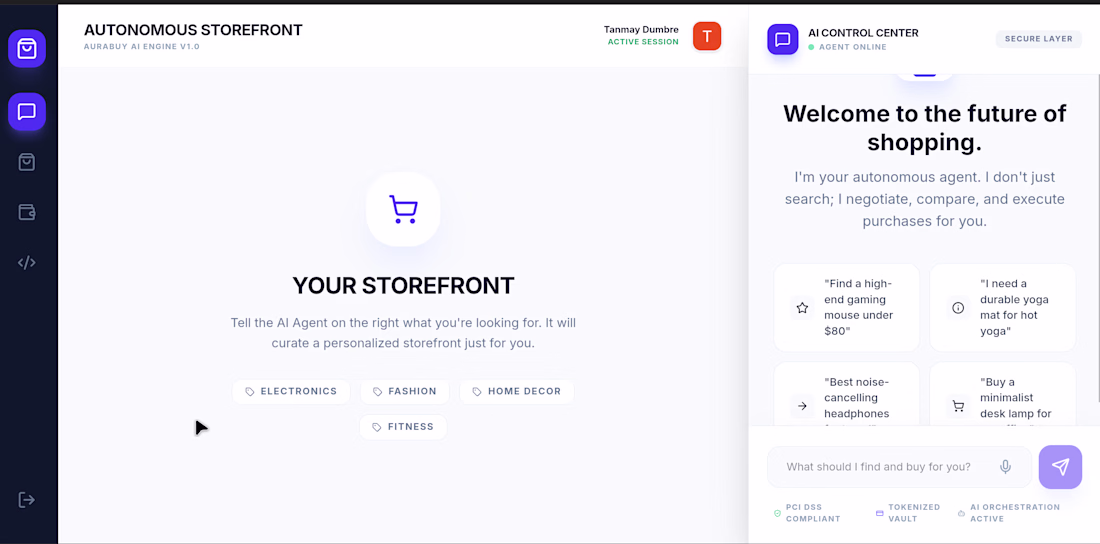Open the wallet icon in the sidebar
Screen dimensions: 1100x544
click(27, 212)
